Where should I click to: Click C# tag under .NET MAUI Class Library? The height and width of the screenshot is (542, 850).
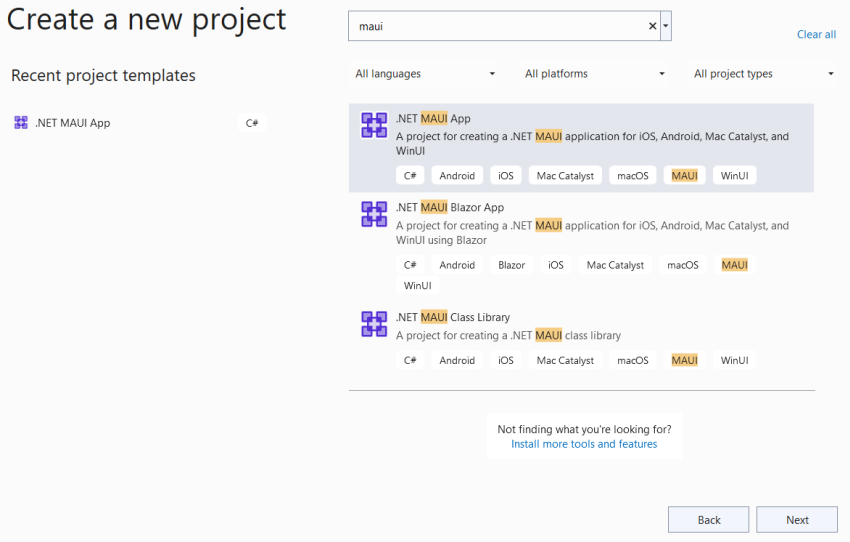click(410, 360)
